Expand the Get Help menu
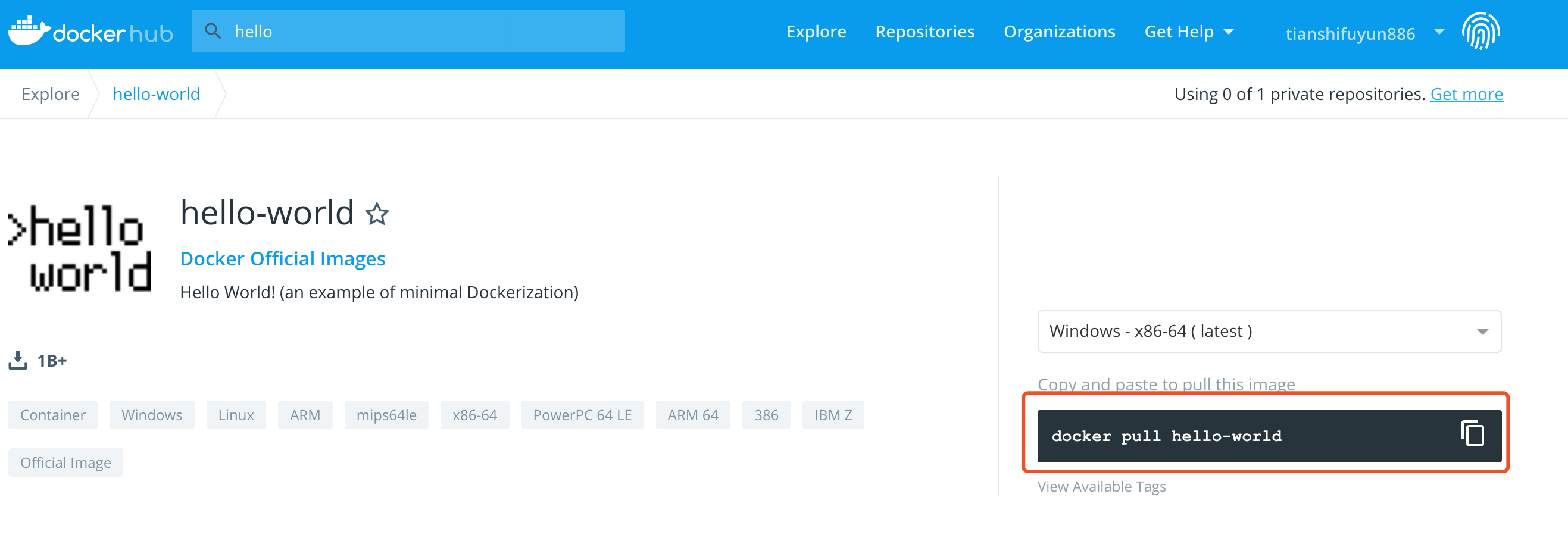The width and height of the screenshot is (1568, 544). coord(1189,32)
